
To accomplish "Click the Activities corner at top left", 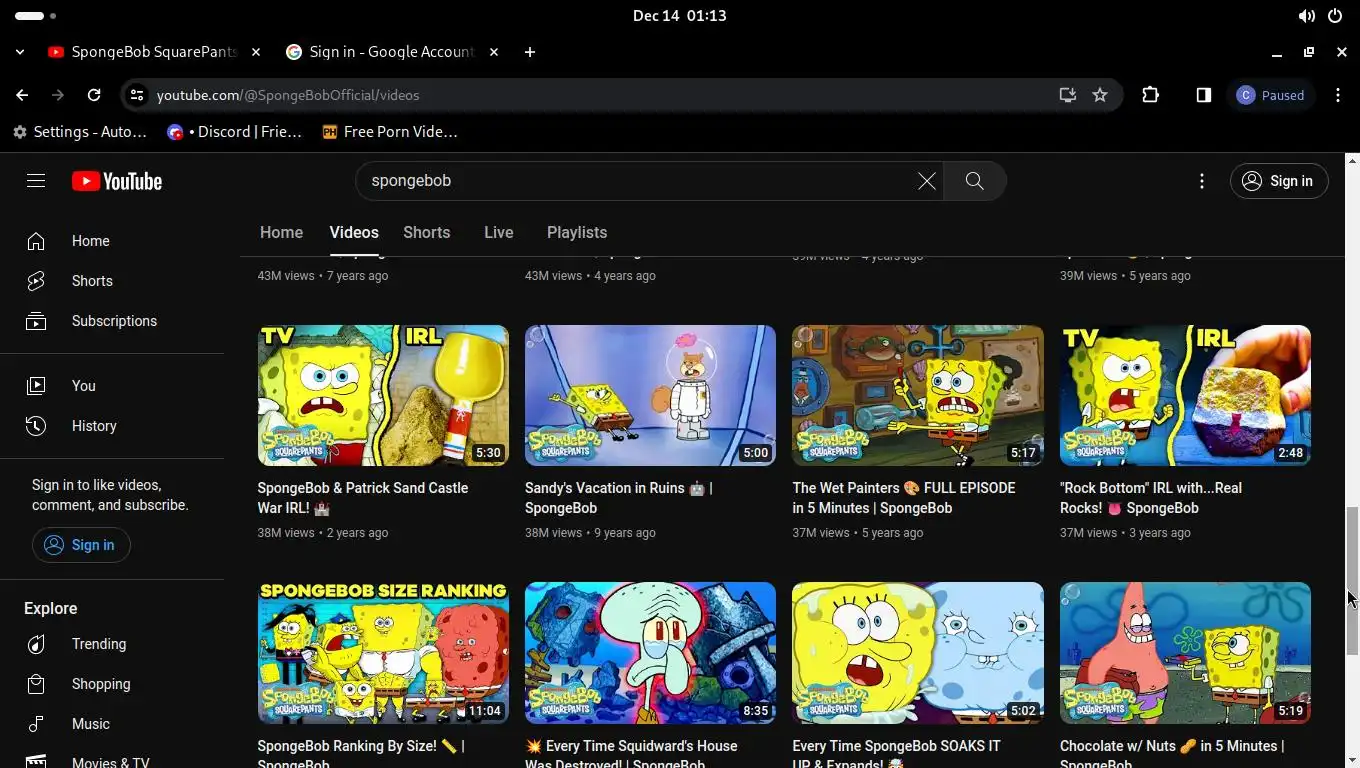I will point(36,16).
